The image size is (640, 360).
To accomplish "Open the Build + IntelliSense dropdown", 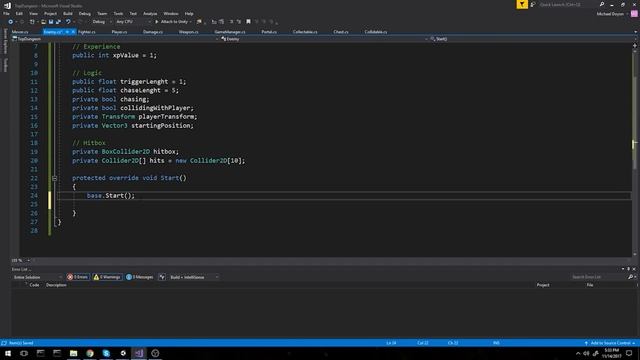I will pos(194,277).
